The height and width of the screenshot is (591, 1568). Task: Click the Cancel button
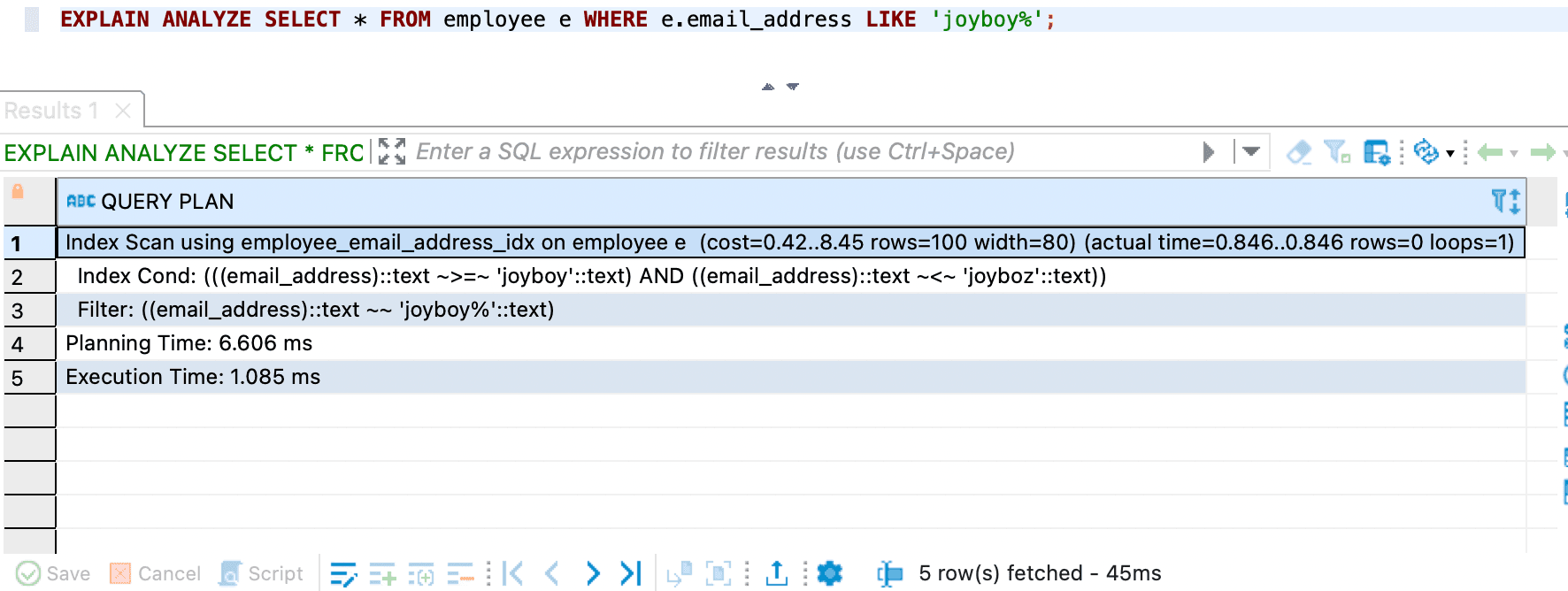click(155, 573)
